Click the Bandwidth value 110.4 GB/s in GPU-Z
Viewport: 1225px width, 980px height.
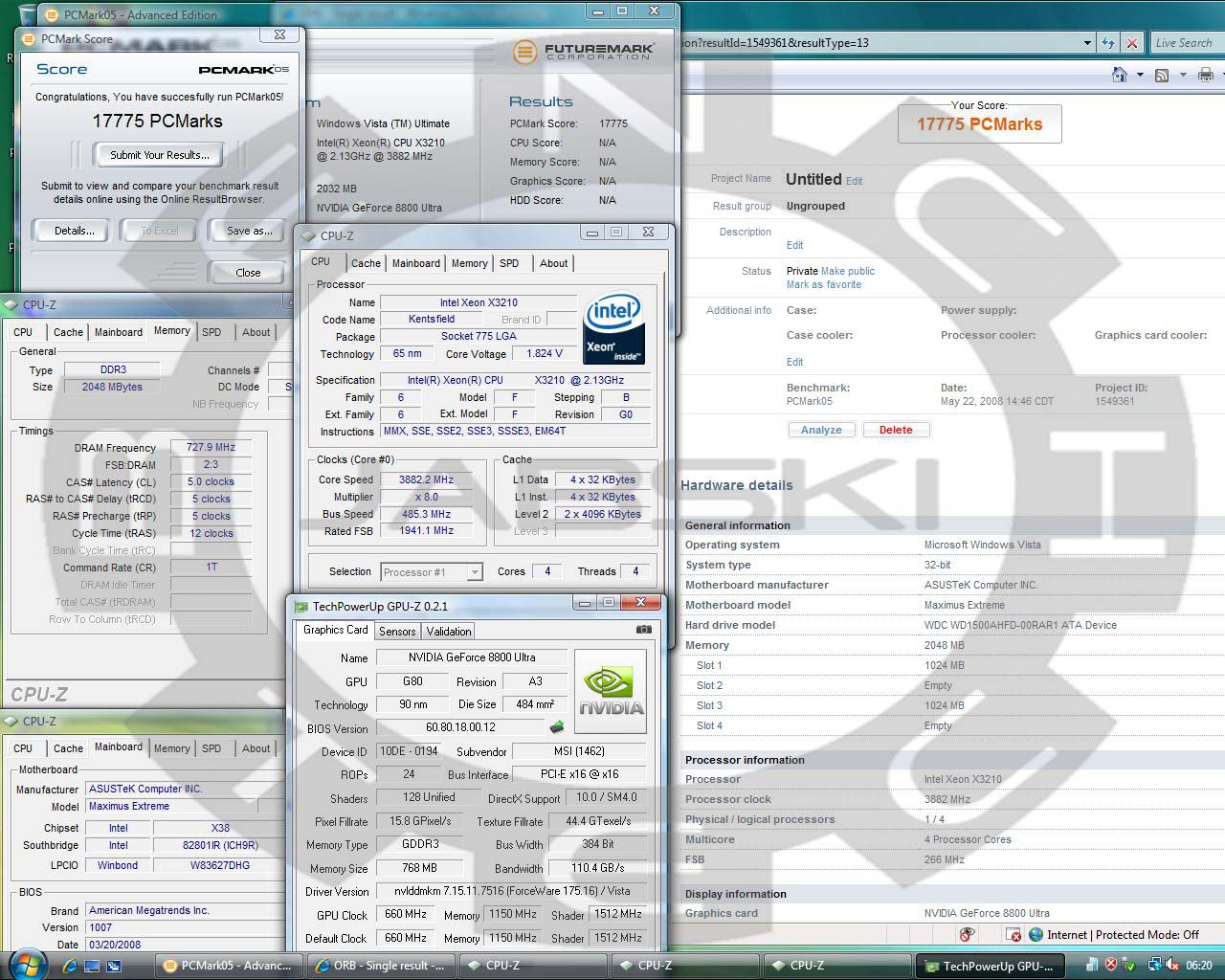click(x=598, y=868)
